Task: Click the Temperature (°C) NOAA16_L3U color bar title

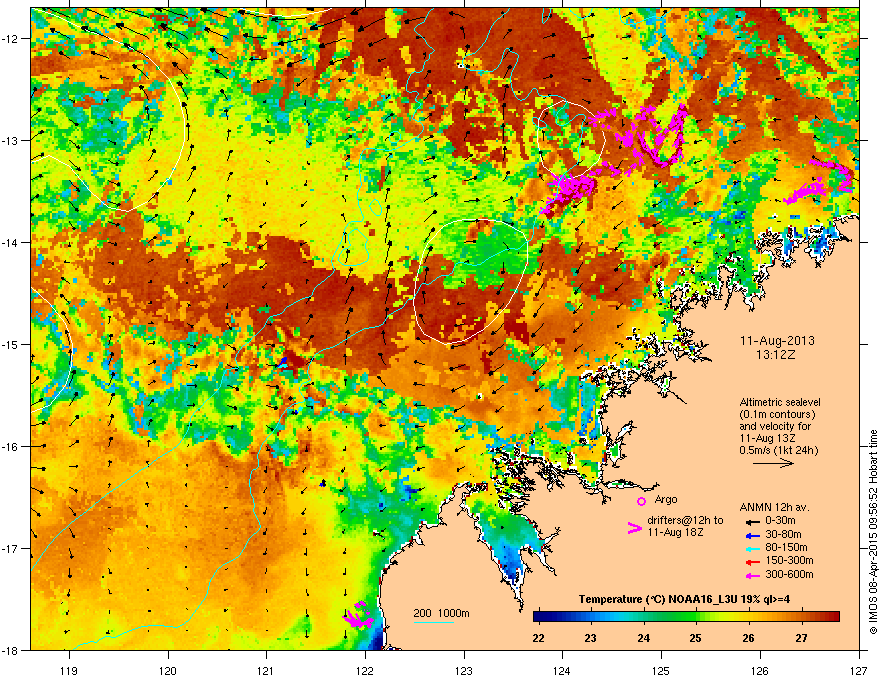Action: [684, 599]
